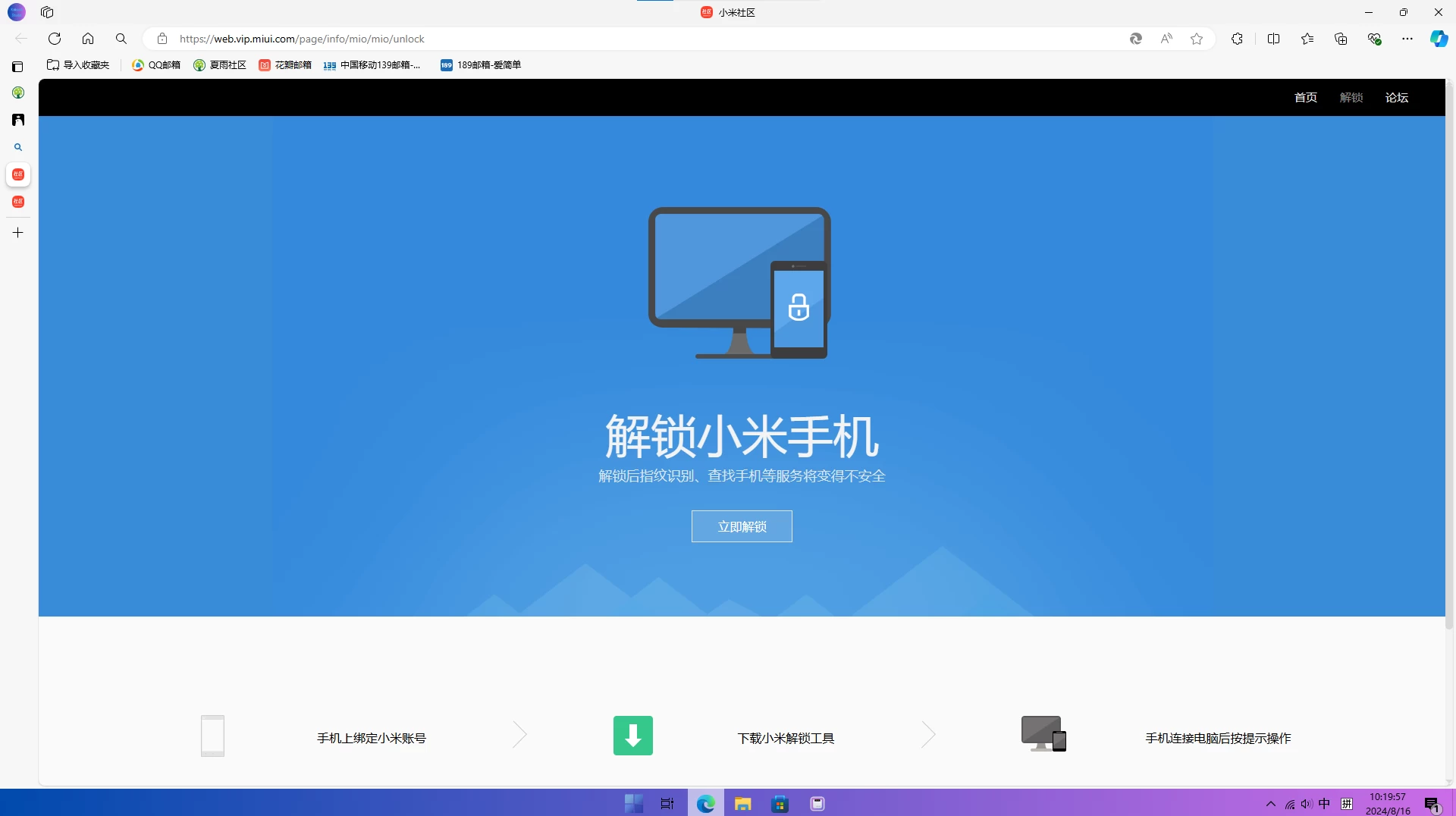
Task: Open the QQ邮箱 bookmark
Action: (156, 65)
